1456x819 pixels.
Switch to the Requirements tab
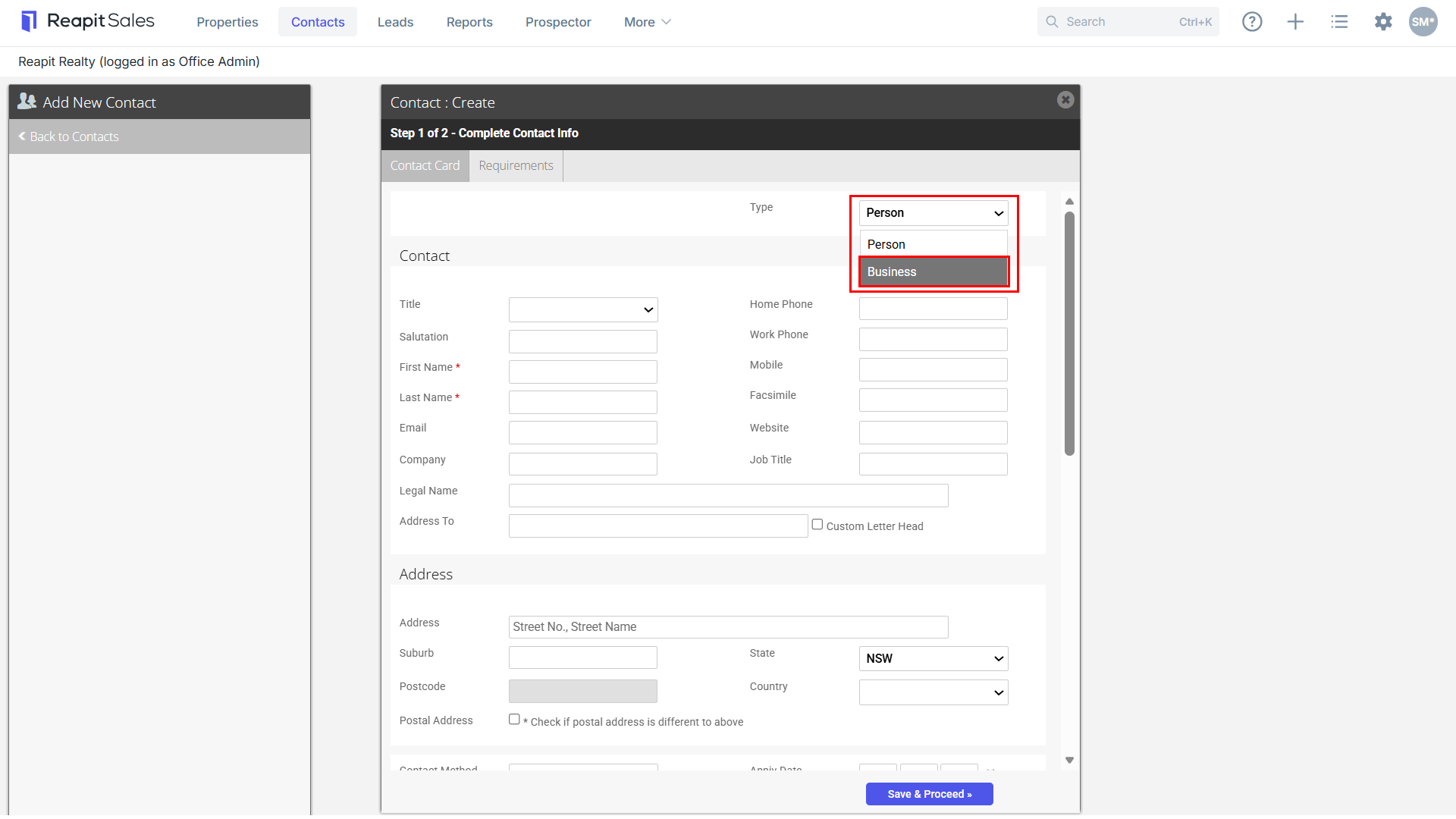click(516, 165)
